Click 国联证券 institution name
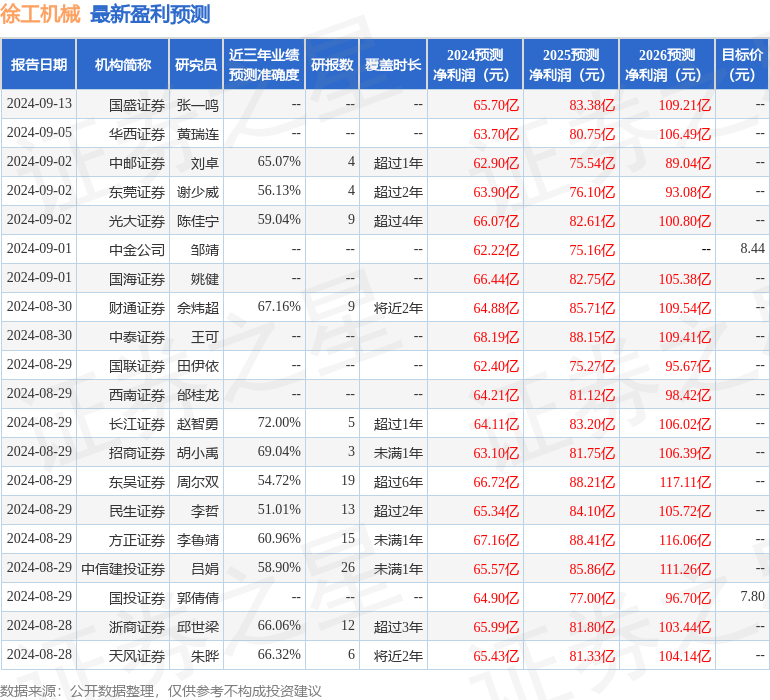The image size is (770, 700). [137, 366]
